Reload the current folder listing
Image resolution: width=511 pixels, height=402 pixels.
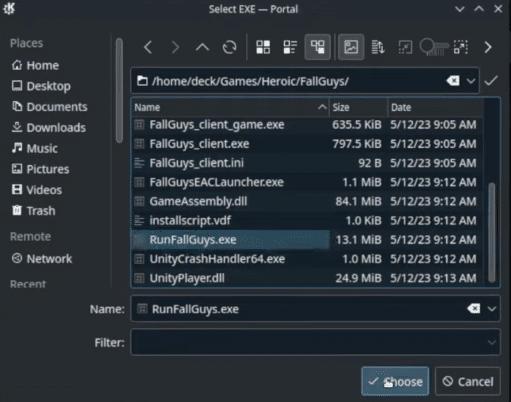tap(230, 47)
